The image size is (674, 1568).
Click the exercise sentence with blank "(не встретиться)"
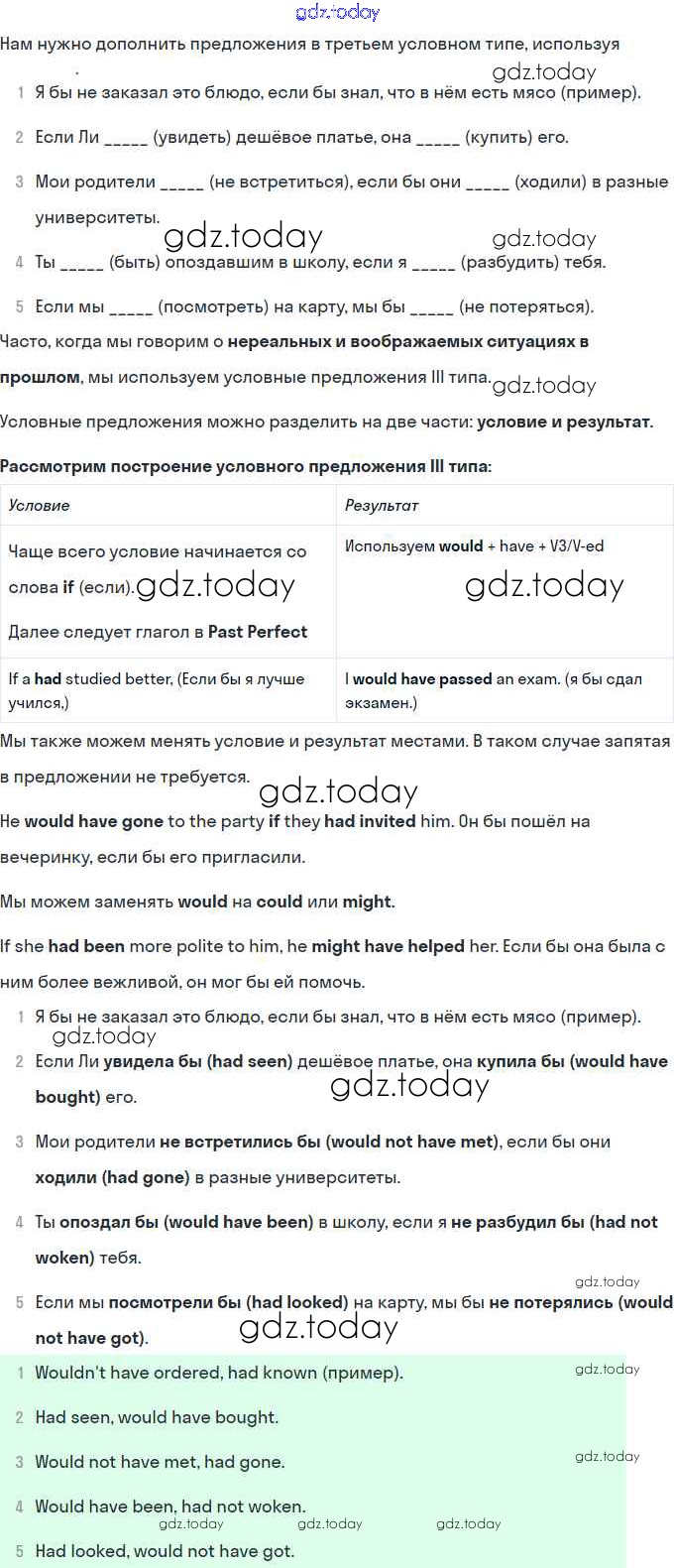351,182
